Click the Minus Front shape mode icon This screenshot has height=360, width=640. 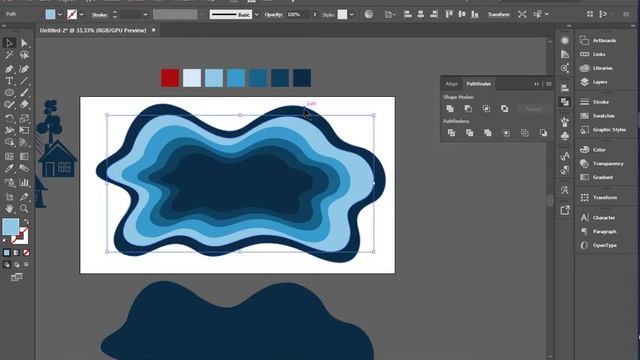468,109
